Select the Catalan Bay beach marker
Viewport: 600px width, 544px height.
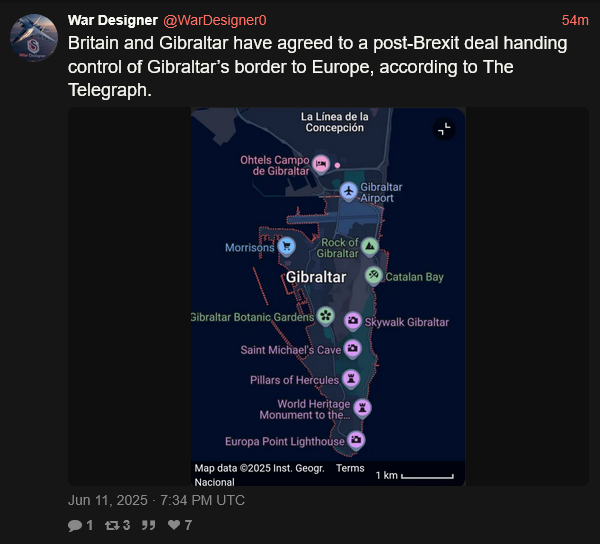coord(373,275)
